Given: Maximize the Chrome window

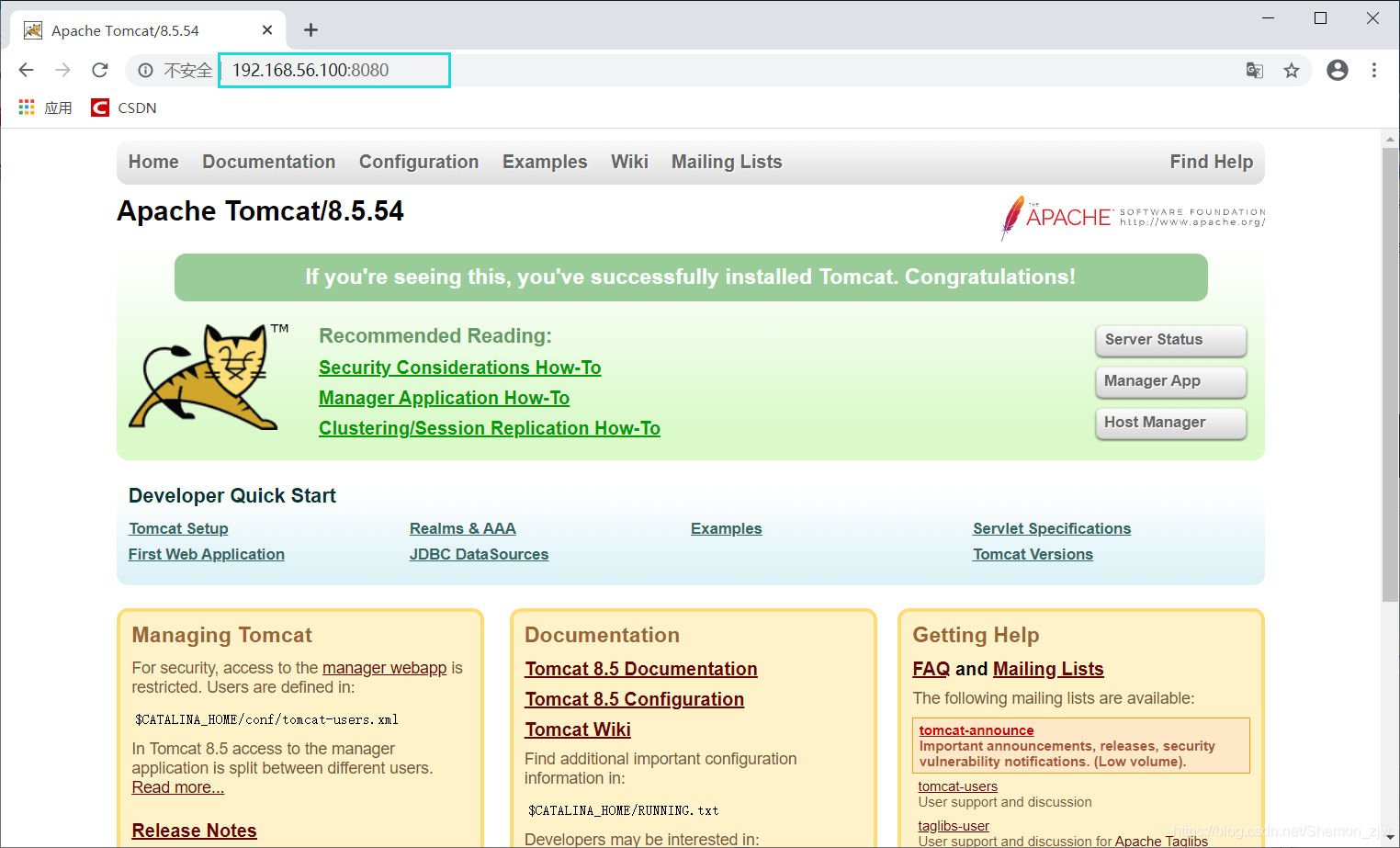Looking at the screenshot, I should click(1320, 17).
